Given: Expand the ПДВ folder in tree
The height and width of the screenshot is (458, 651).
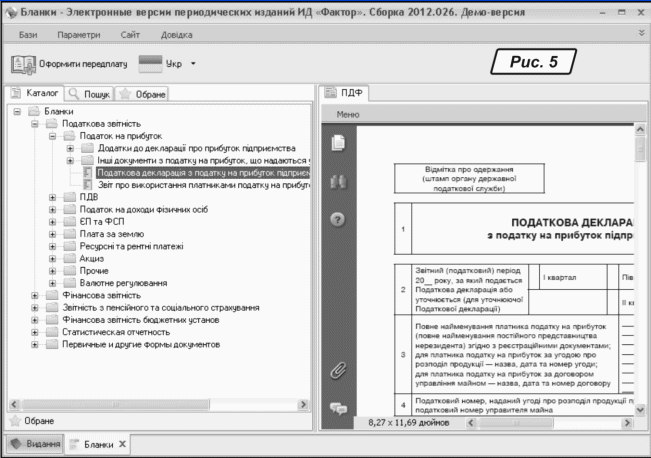Looking at the screenshot, I should [54, 197].
